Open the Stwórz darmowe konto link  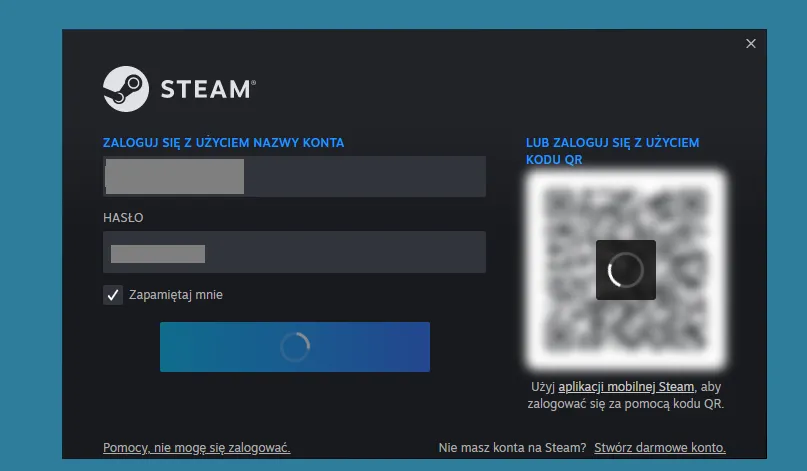tap(660, 448)
